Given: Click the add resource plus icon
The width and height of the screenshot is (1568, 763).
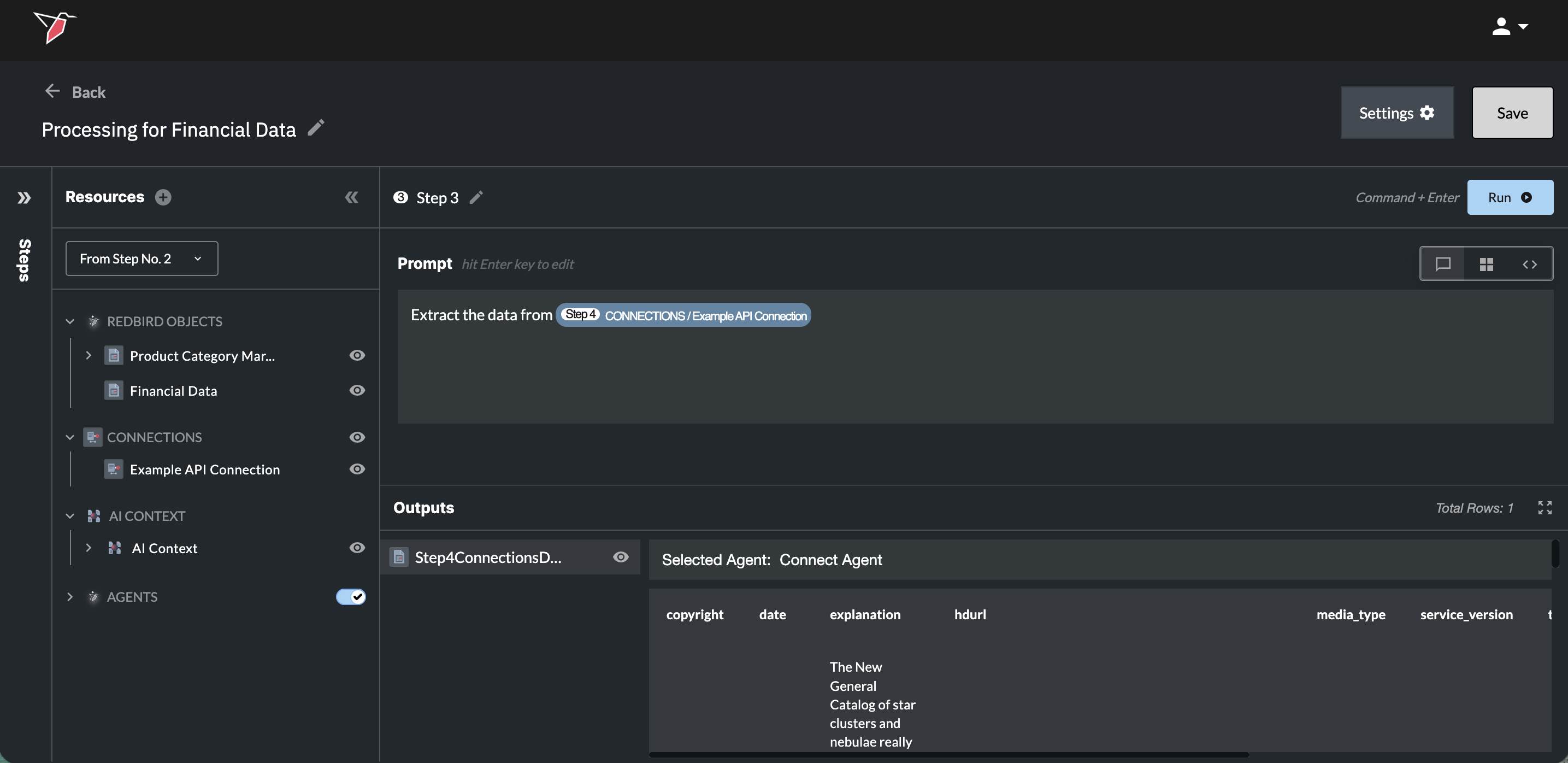Looking at the screenshot, I should [162, 197].
